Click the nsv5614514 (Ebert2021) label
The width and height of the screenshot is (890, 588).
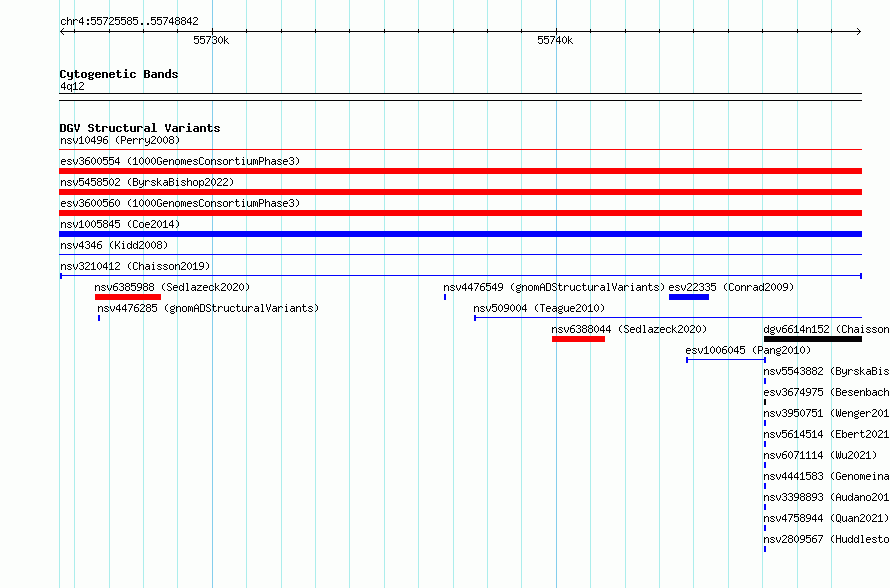[x=826, y=434]
